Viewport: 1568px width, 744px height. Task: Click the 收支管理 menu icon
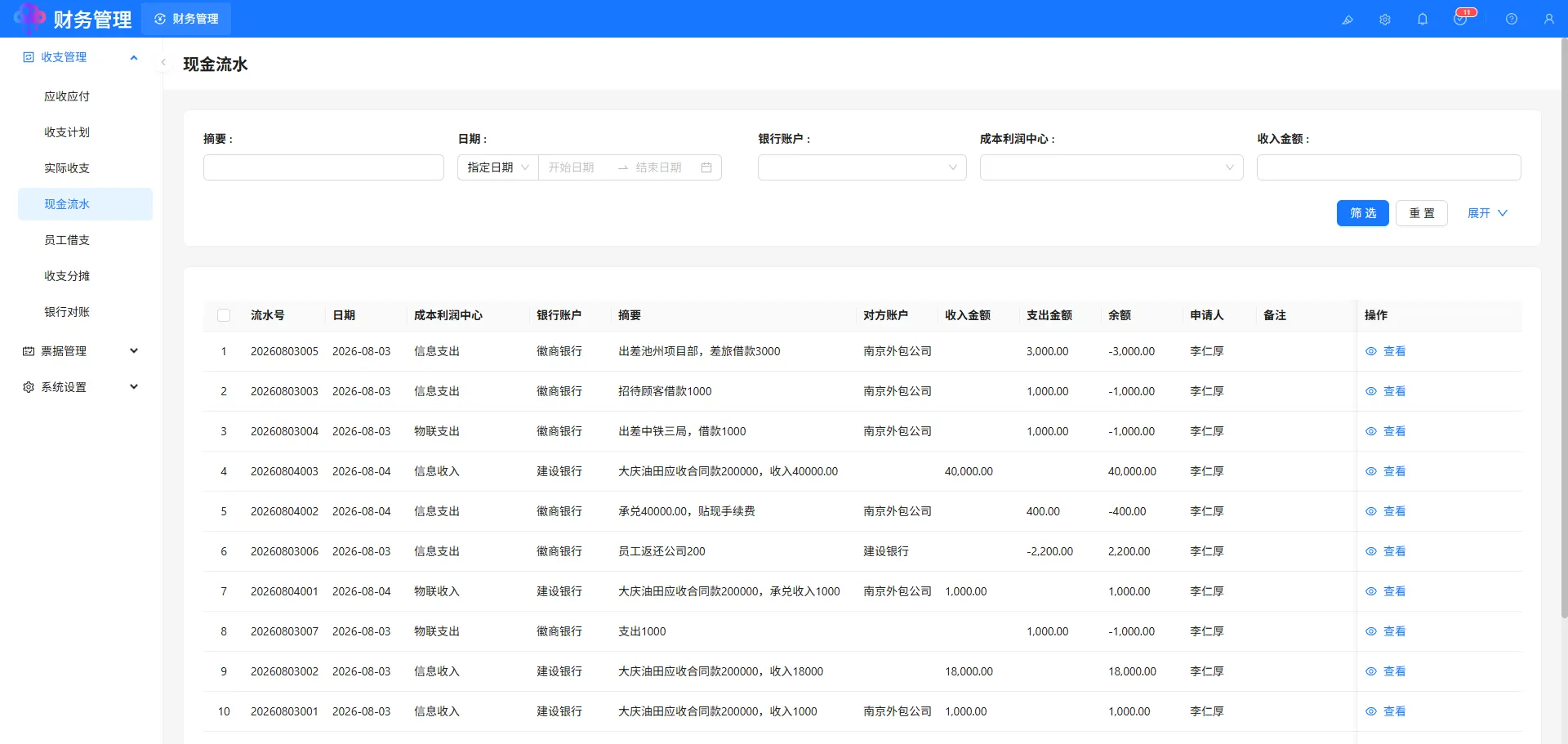point(29,57)
